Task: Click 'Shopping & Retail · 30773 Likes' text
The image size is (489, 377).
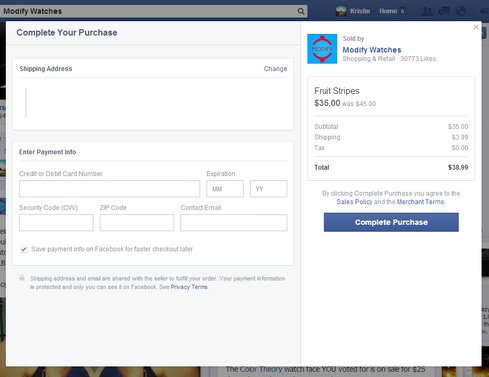Action: click(389, 59)
